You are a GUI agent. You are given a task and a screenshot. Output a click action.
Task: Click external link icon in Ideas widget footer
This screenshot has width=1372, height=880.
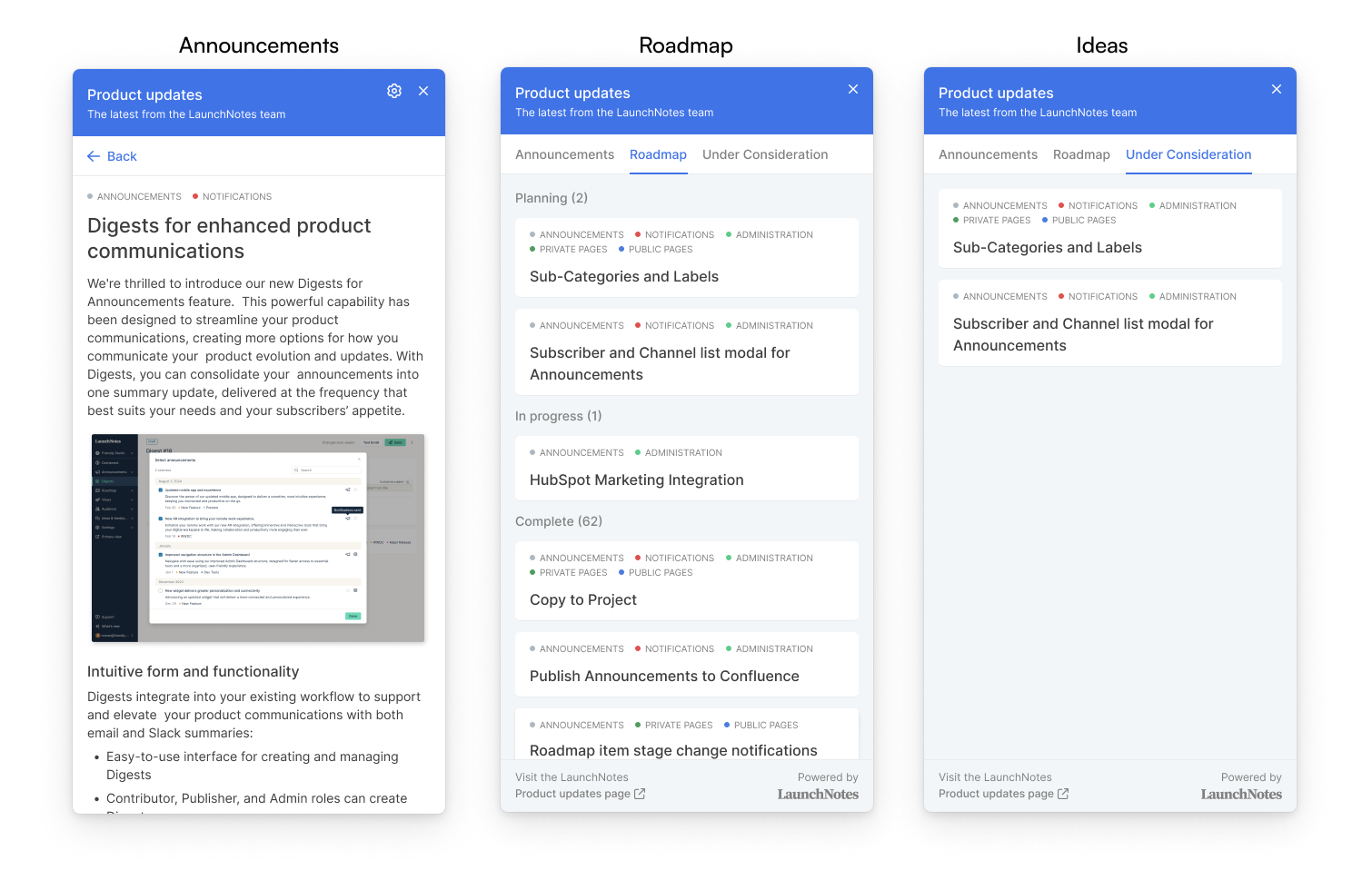[1063, 794]
